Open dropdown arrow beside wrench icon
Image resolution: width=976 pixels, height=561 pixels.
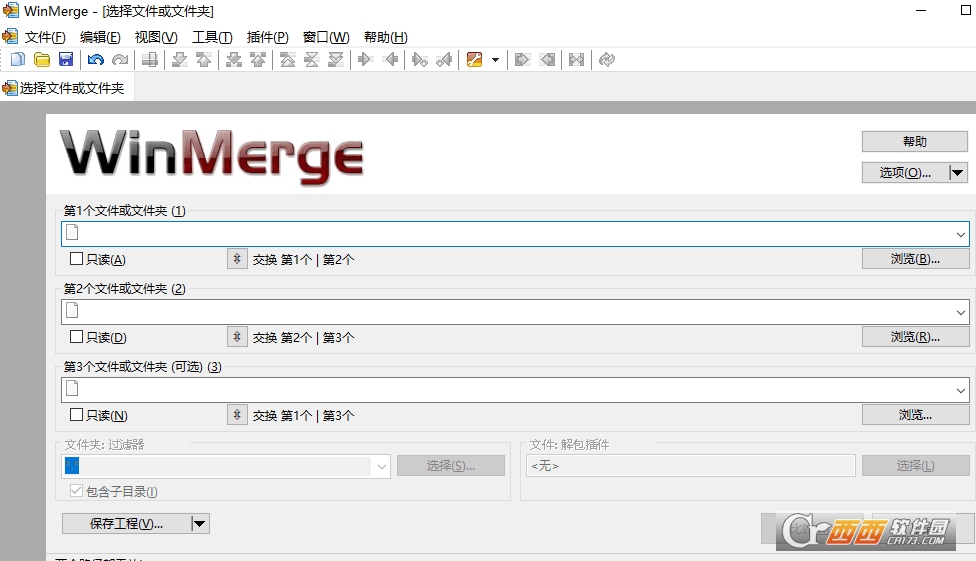point(495,60)
